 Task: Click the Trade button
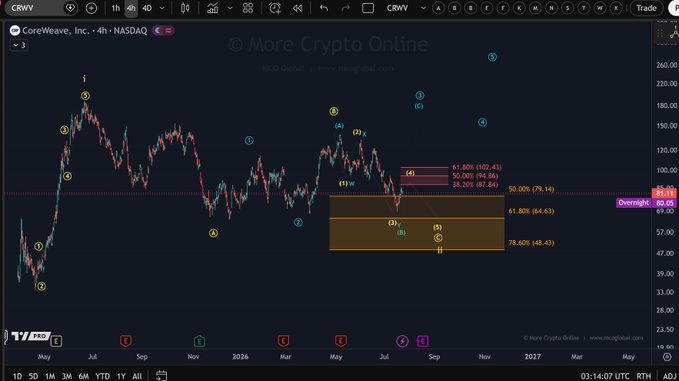[x=646, y=8]
